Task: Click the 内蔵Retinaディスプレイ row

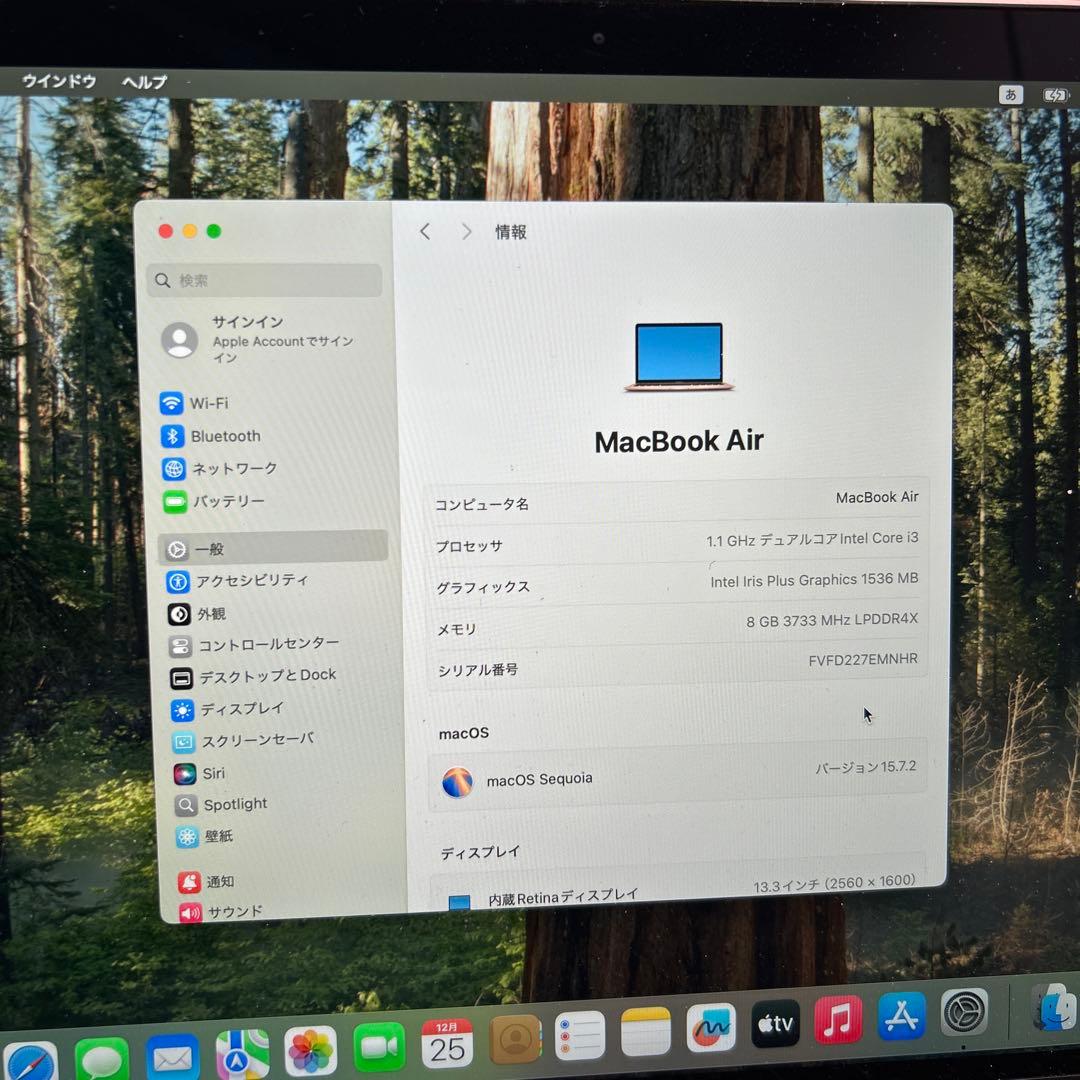Action: 678,889
